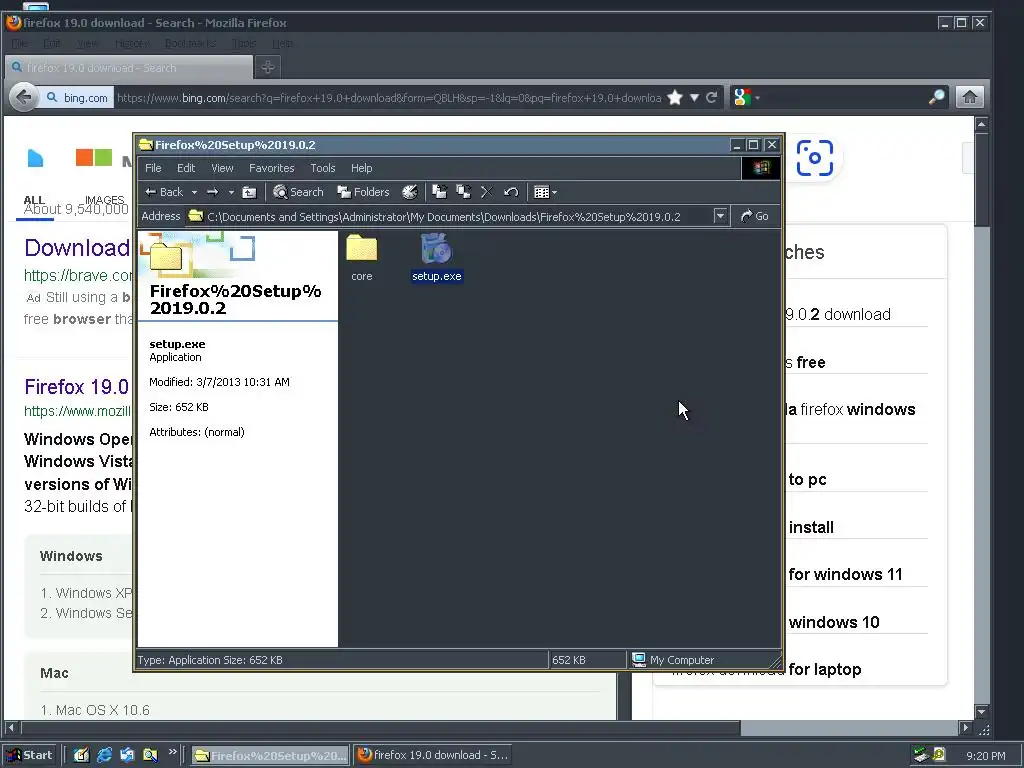Click the Firefox URL address field

[389, 98]
